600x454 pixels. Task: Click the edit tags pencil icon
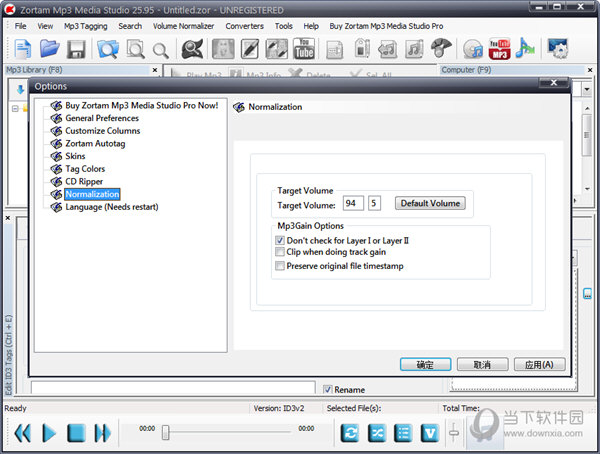tap(250, 49)
